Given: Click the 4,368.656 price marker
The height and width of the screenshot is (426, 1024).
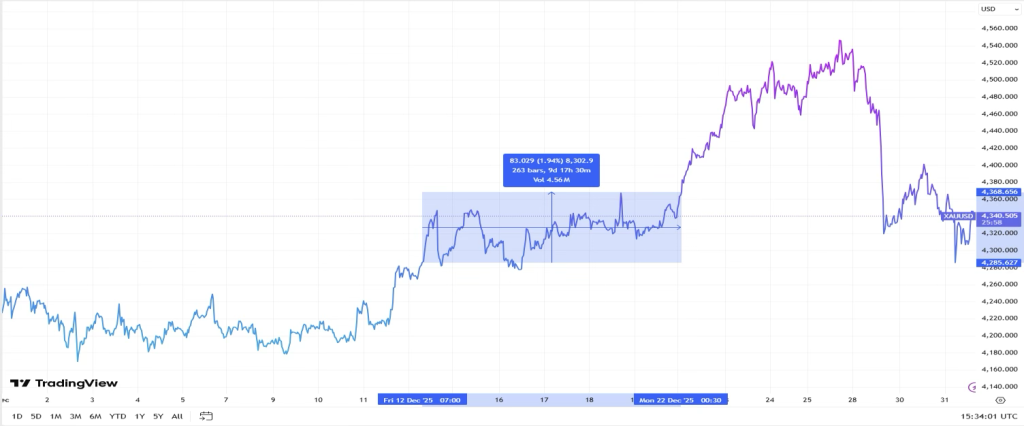Looking at the screenshot, I should [x=998, y=191].
